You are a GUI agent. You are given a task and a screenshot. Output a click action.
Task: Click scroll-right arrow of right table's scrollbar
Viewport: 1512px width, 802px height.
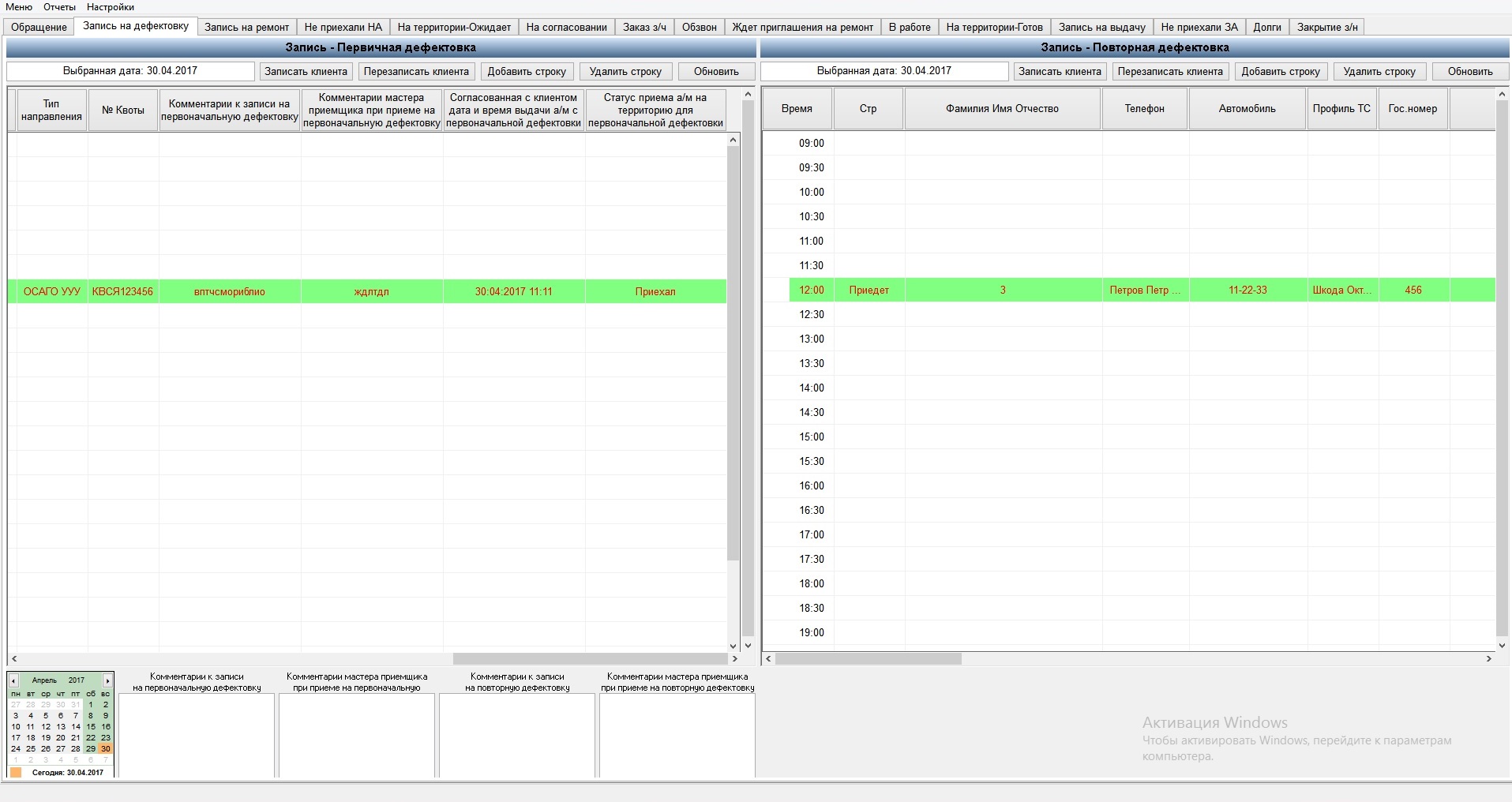[1489, 658]
